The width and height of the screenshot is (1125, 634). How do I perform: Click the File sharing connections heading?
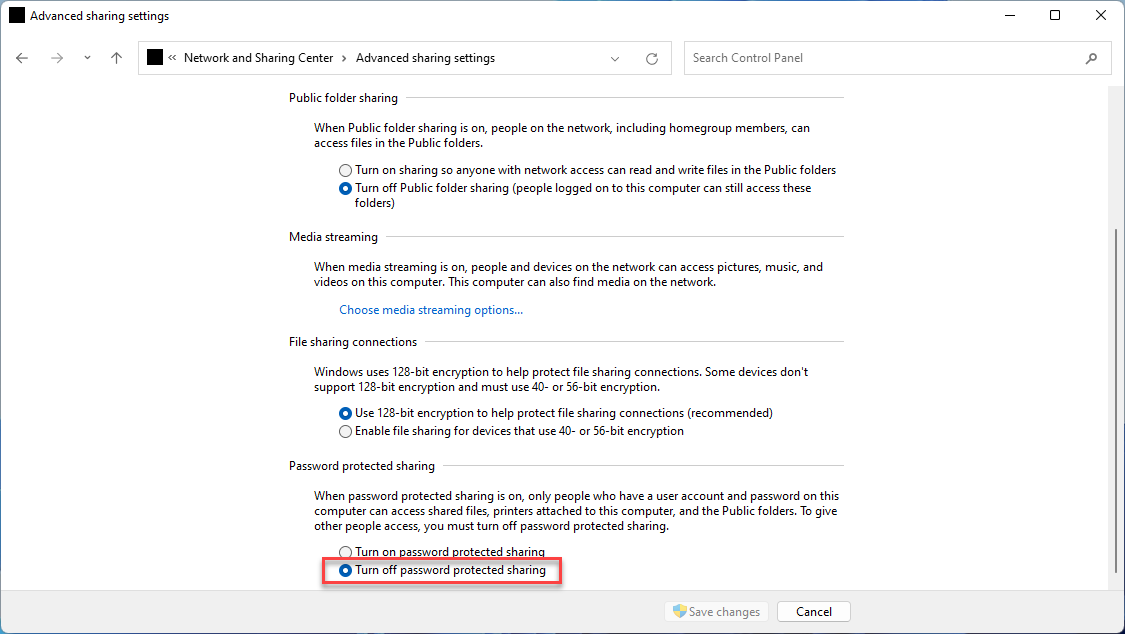coord(352,342)
